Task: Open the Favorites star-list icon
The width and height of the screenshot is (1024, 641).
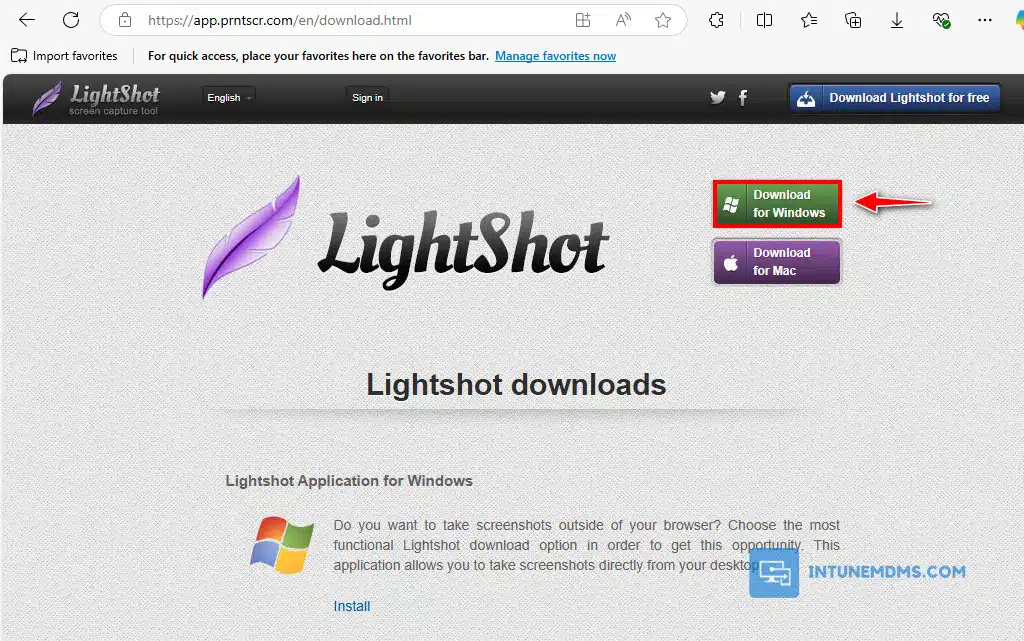Action: point(809,20)
